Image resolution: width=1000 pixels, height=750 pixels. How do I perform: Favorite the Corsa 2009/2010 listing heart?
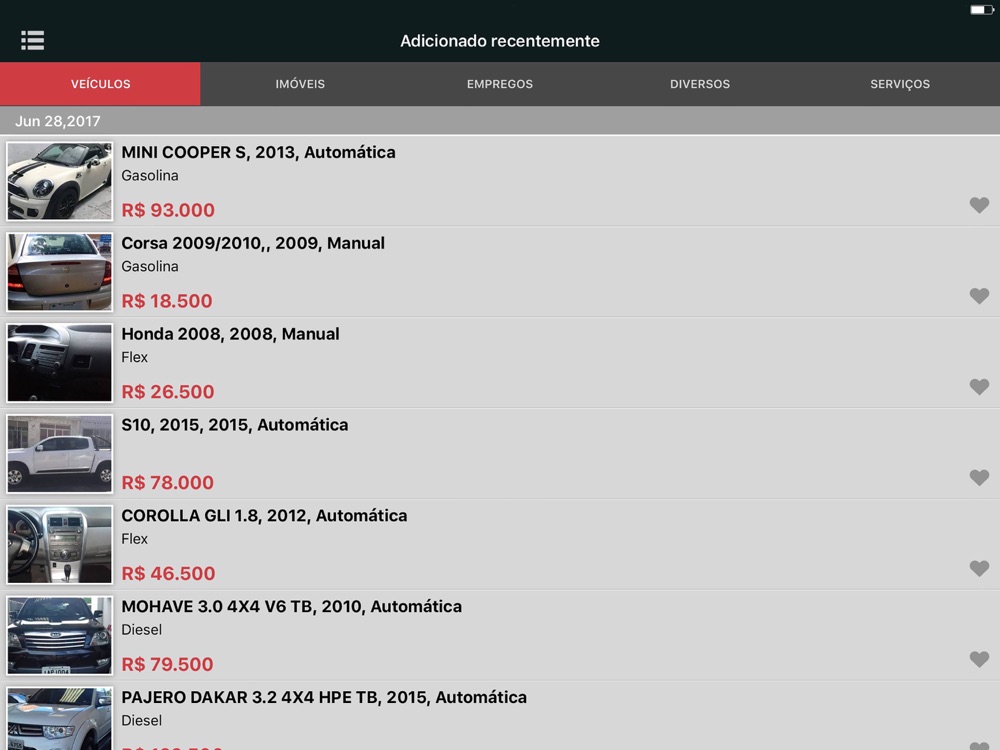(x=979, y=295)
